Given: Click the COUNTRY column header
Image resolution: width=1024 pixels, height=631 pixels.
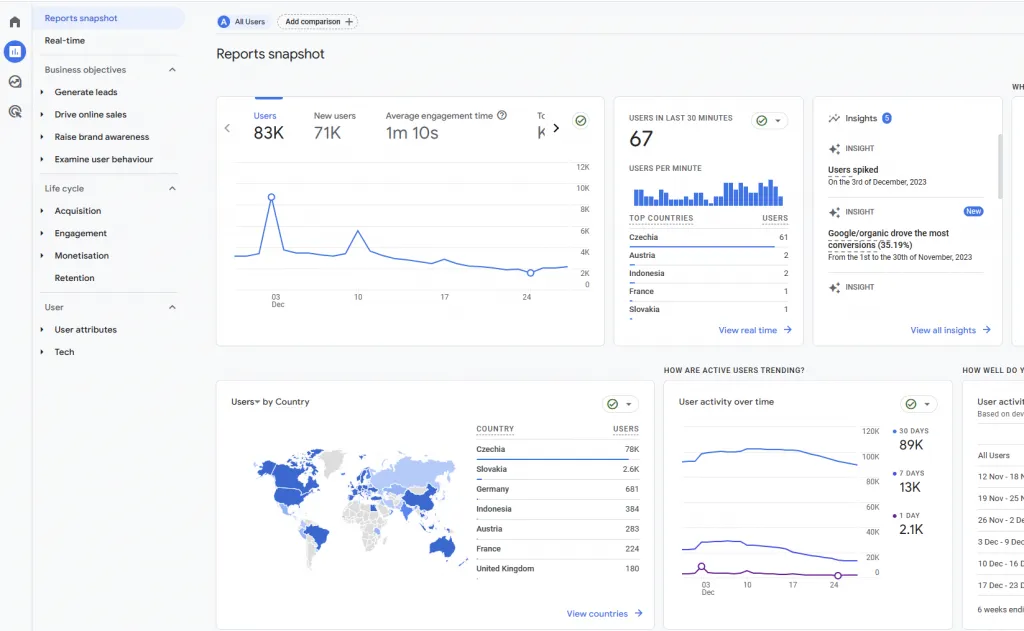Looking at the screenshot, I should coord(495,429).
